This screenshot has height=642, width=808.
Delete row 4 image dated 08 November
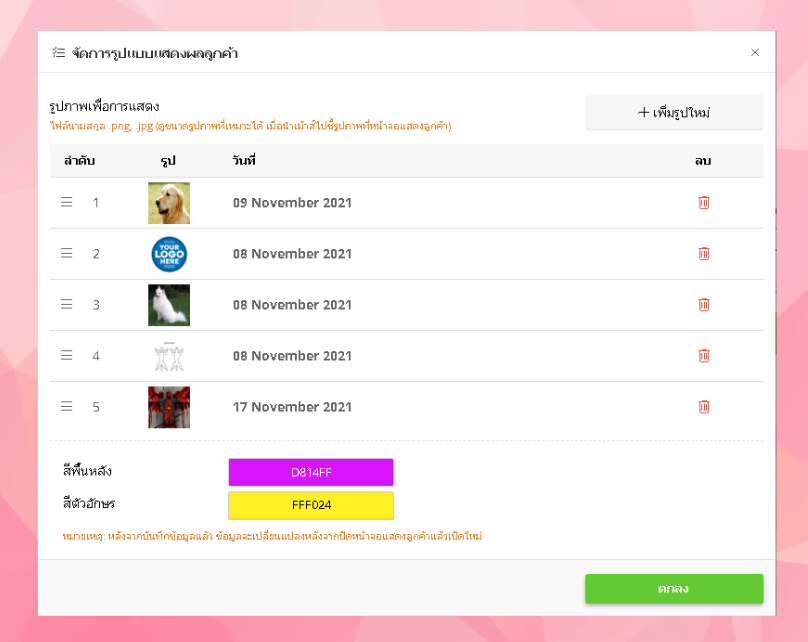pos(703,356)
